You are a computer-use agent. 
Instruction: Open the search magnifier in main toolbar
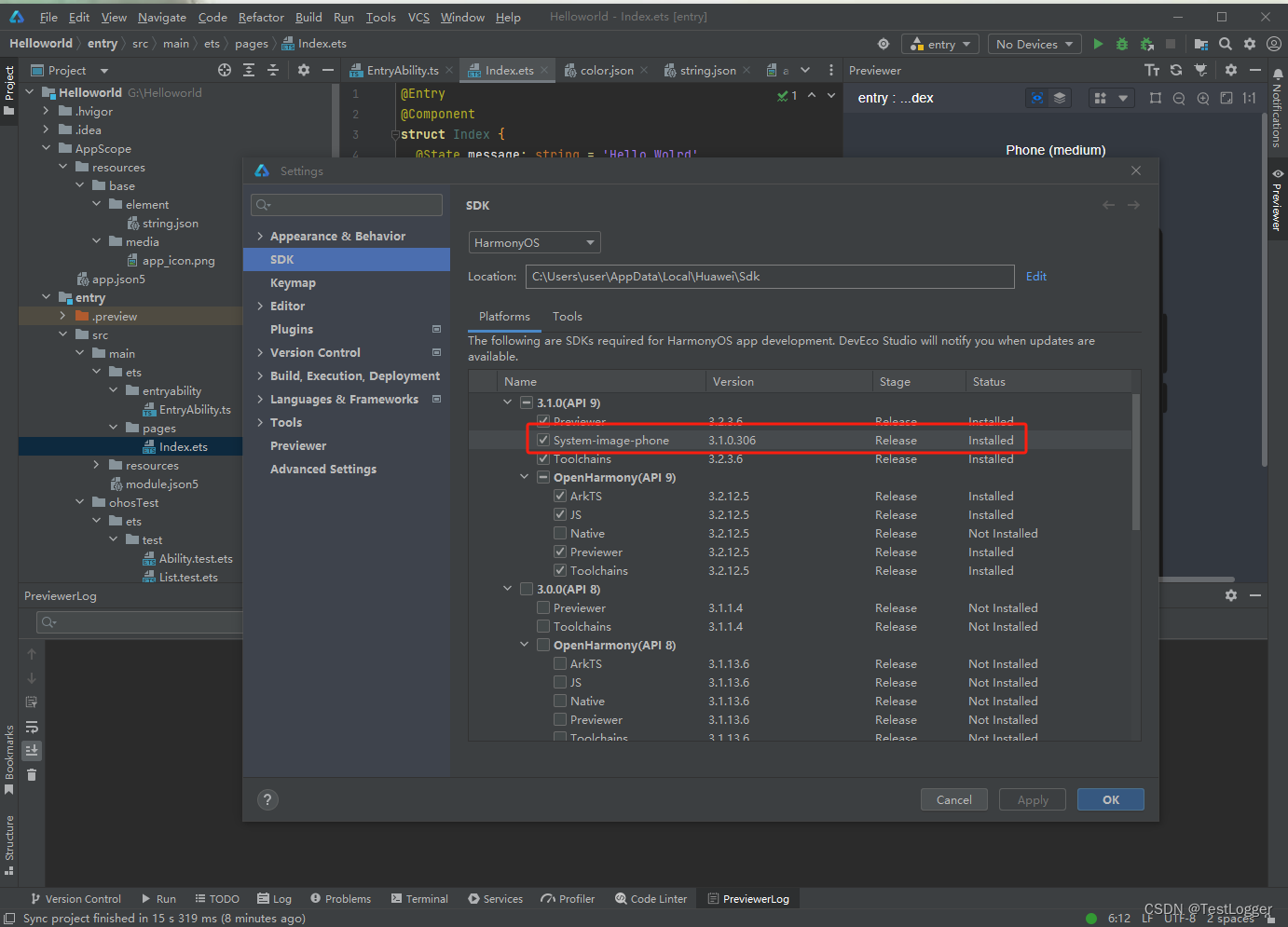[x=1226, y=44]
